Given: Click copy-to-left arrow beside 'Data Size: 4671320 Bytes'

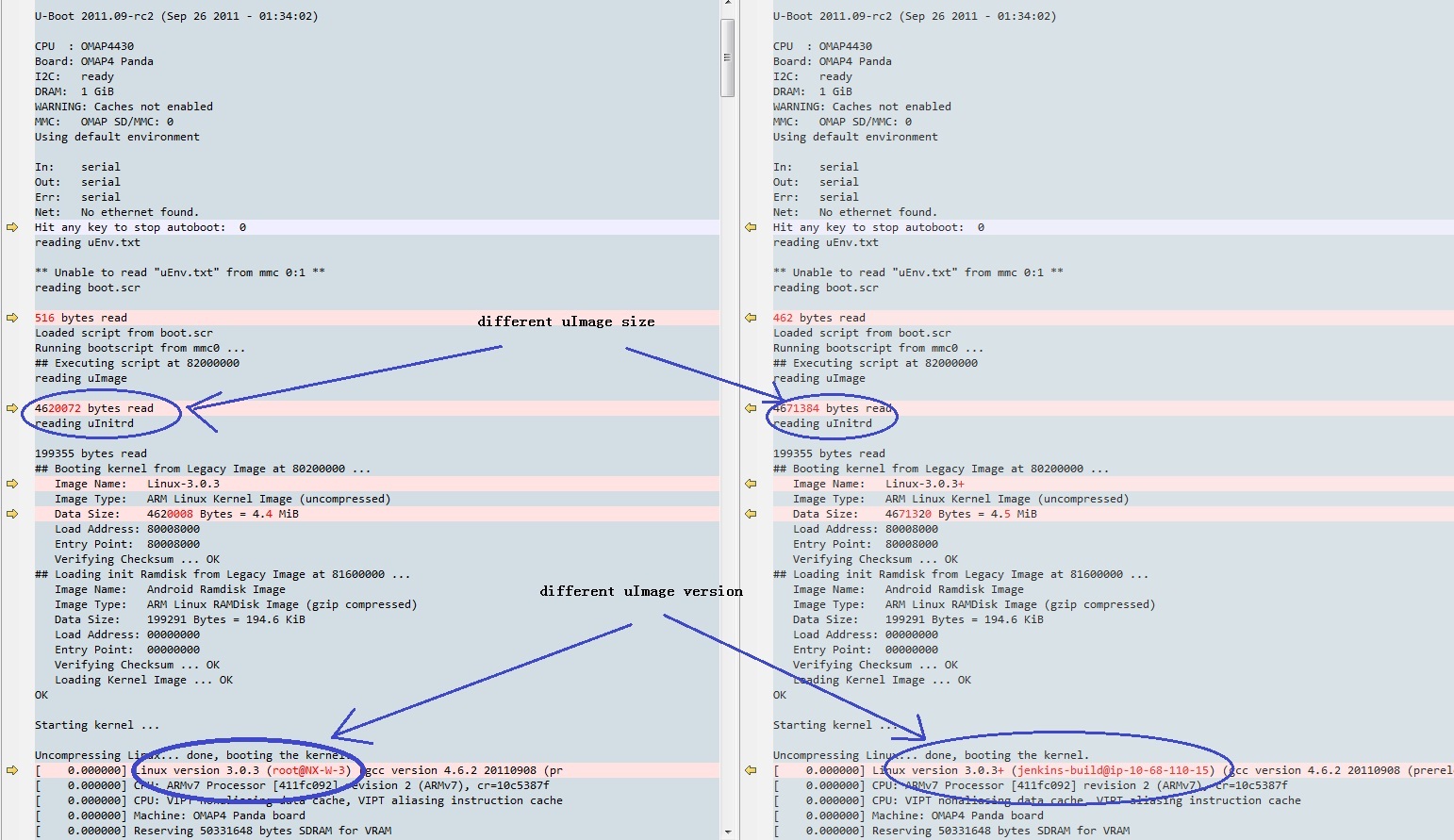Looking at the screenshot, I should click(x=751, y=514).
